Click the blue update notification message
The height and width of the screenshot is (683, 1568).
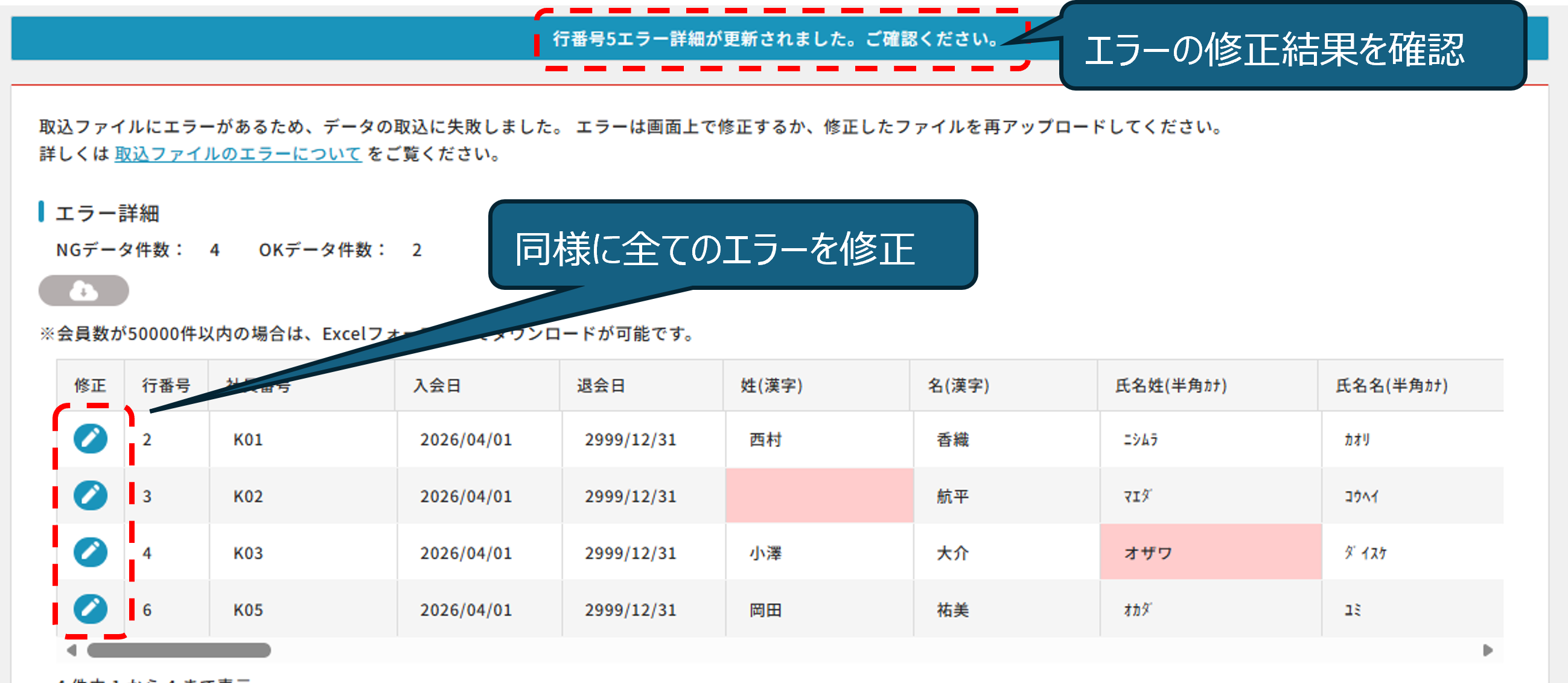(776, 39)
